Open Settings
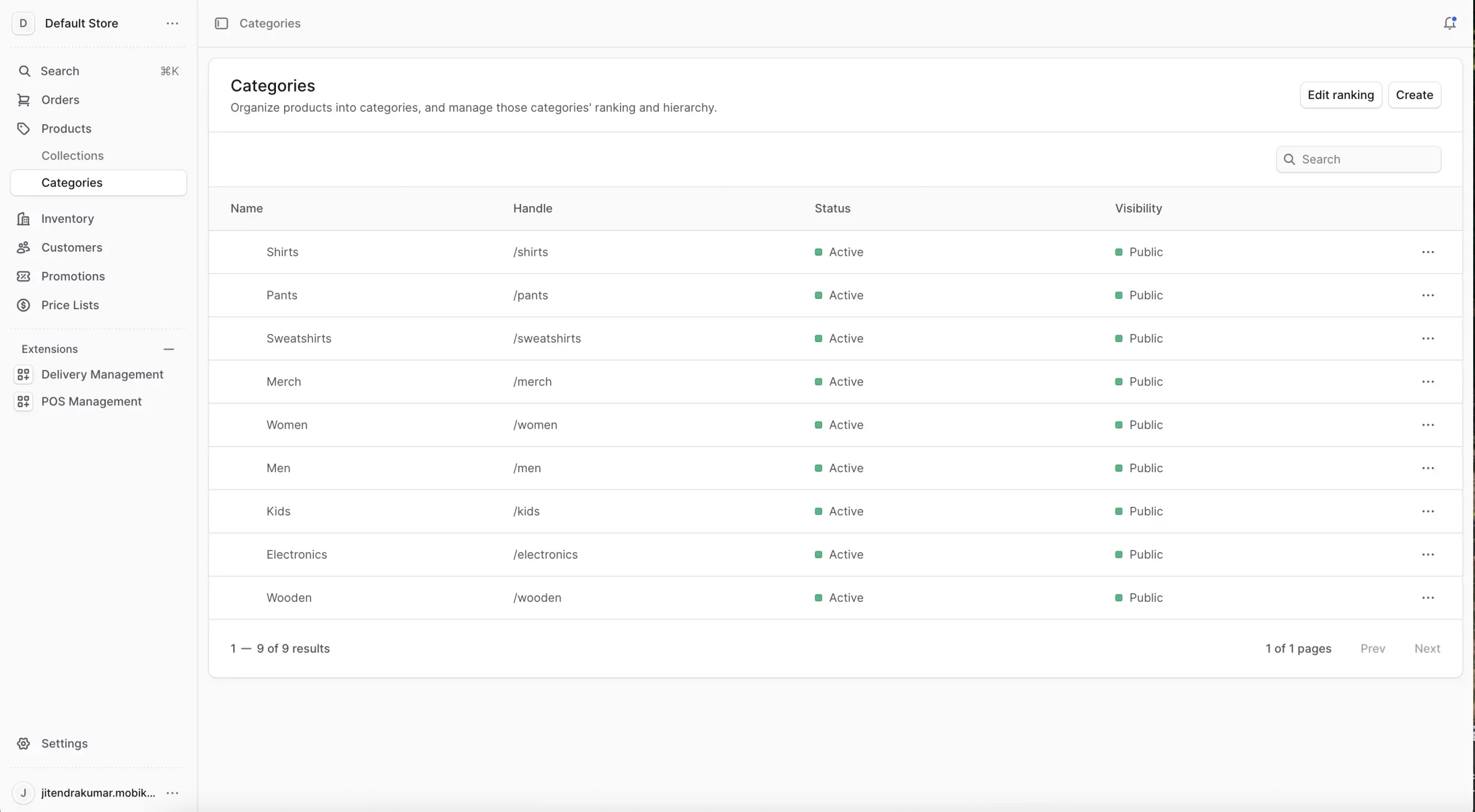This screenshot has height=812, width=1475. pyautogui.click(x=99, y=743)
